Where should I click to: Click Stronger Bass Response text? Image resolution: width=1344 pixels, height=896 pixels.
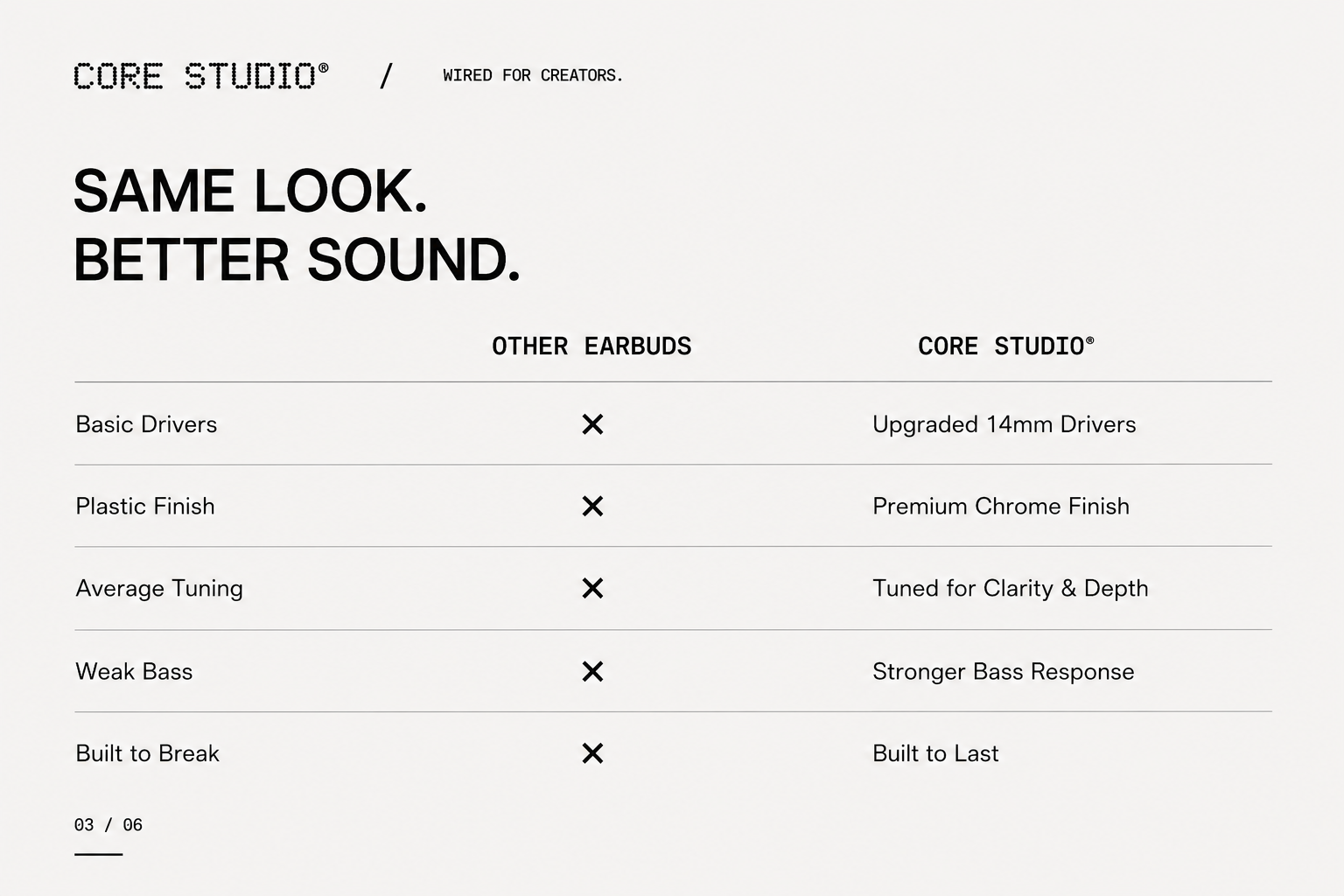1003,671
